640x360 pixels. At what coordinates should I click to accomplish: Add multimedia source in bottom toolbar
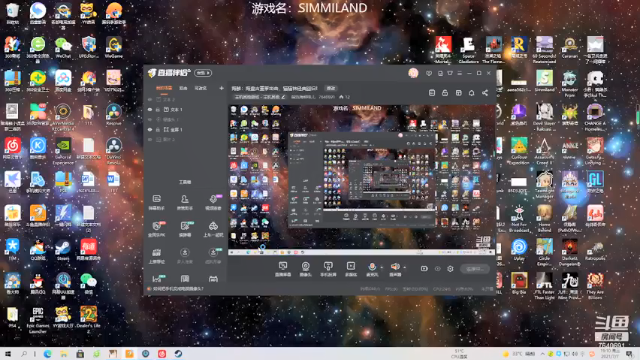coord(351,269)
